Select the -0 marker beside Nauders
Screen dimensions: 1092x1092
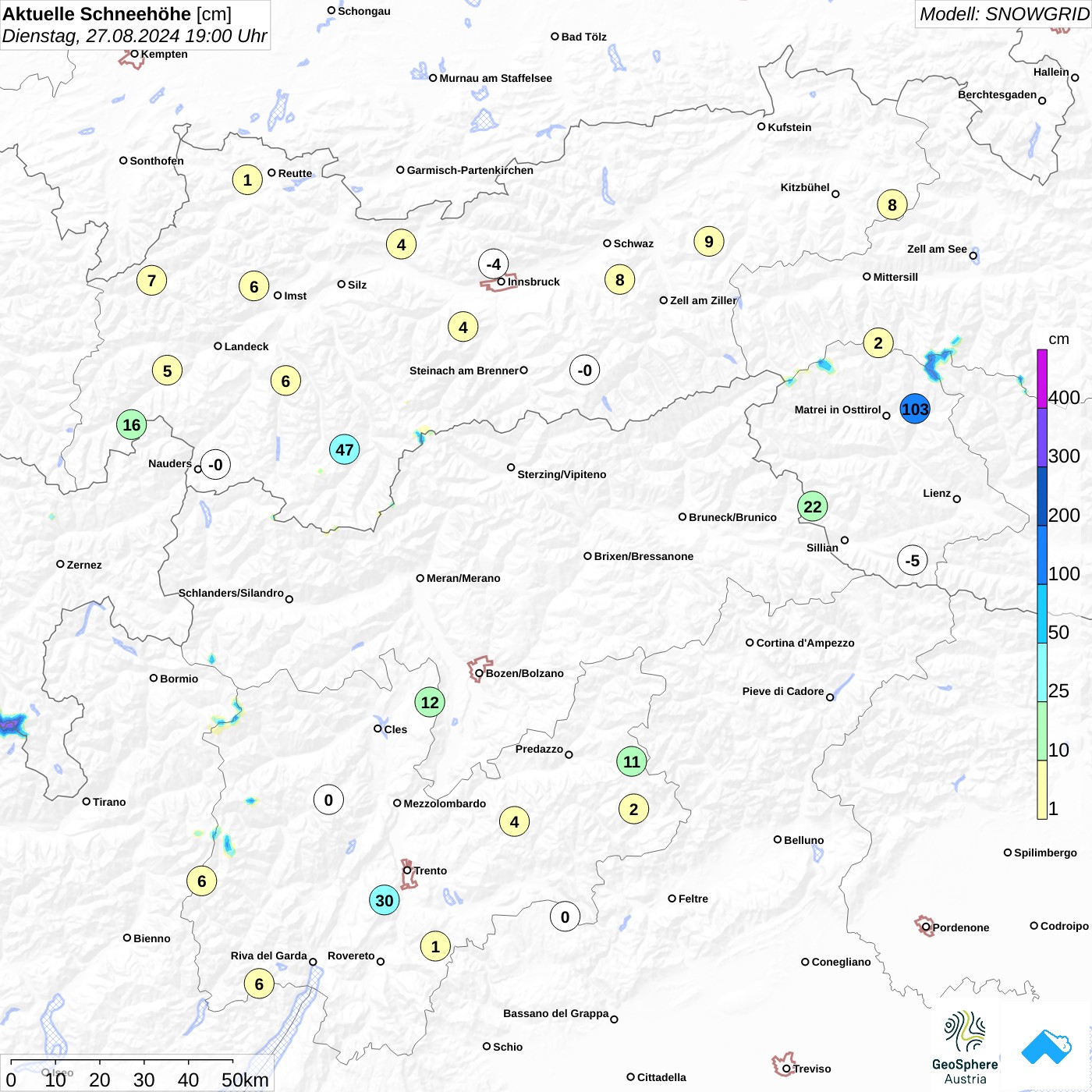pos(215,464)
